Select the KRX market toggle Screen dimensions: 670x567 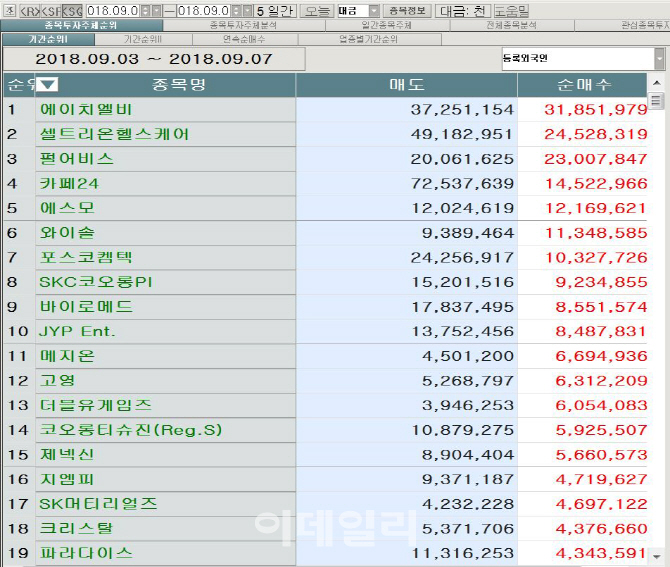pyautogui.click(x=30, y=11)
